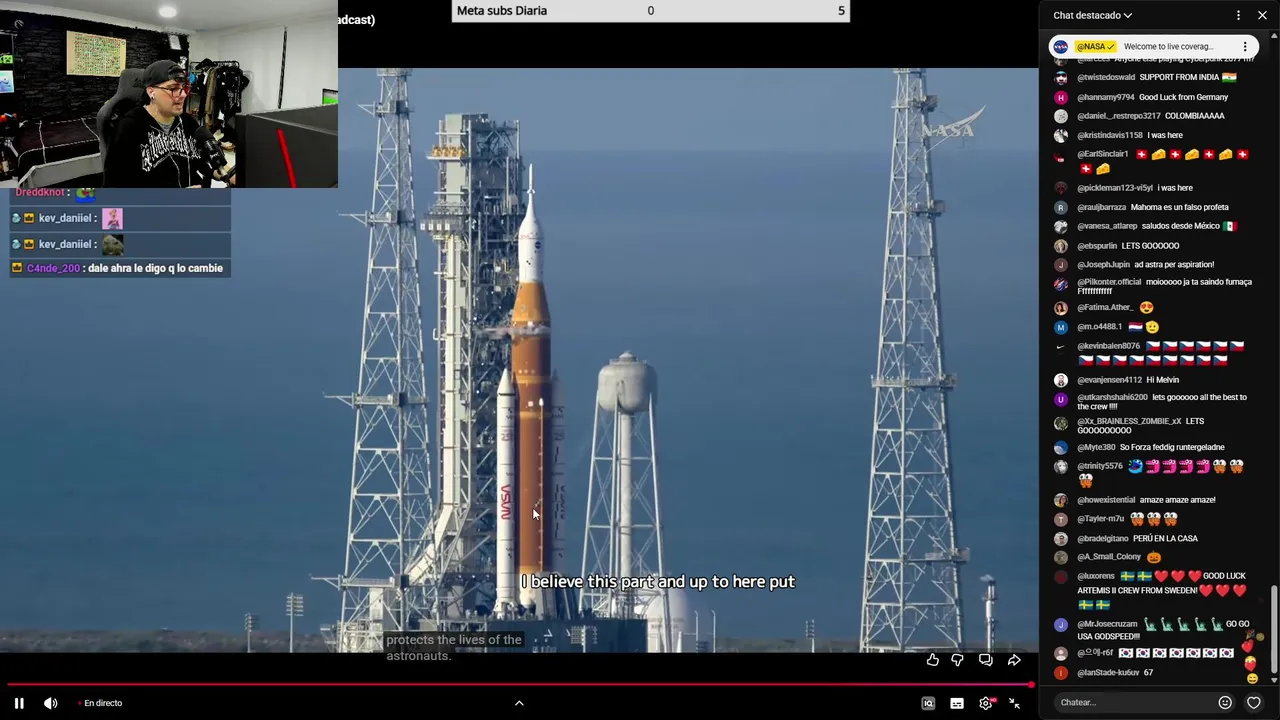1280x720 pixels.
Task: Click the @m.o4488.1 avatar letter M
Action: point(1061,327)
